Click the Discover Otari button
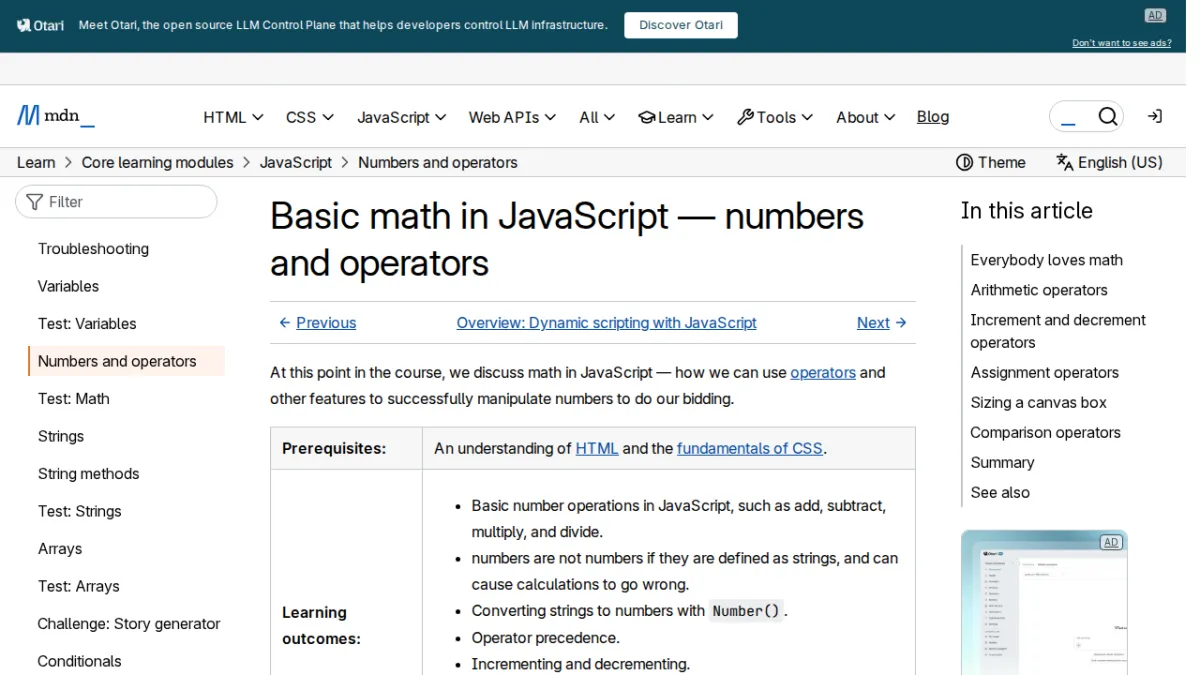Screen dimensions: 1200x675 [681, 25]
